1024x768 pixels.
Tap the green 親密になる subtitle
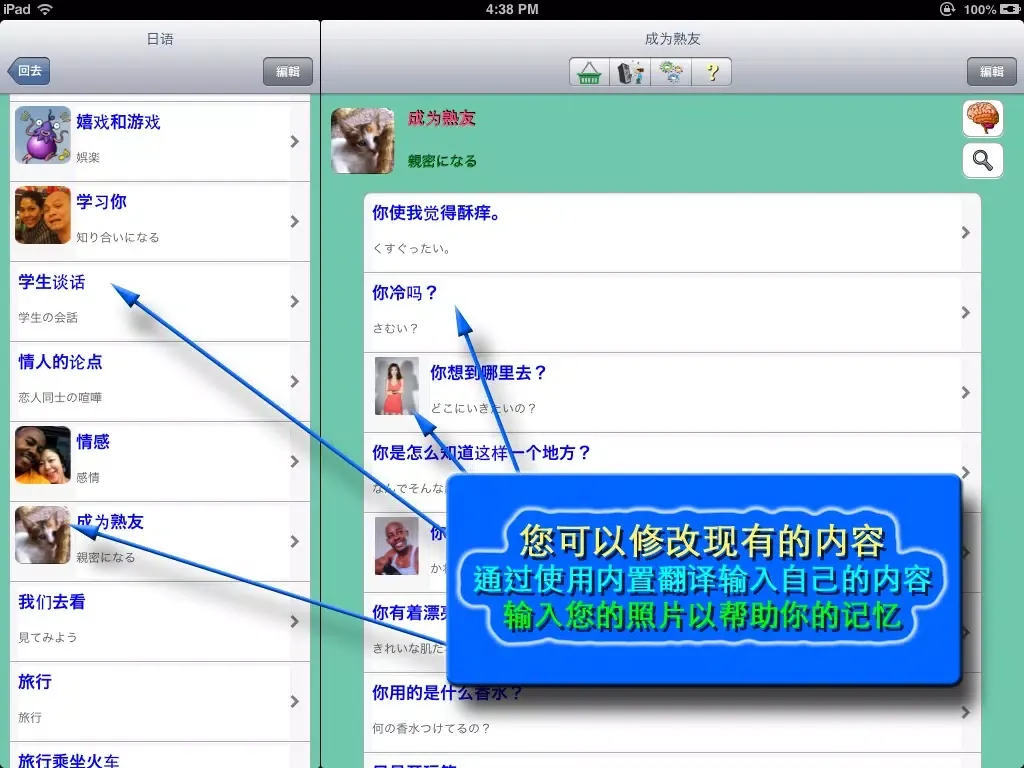point(442,161)
